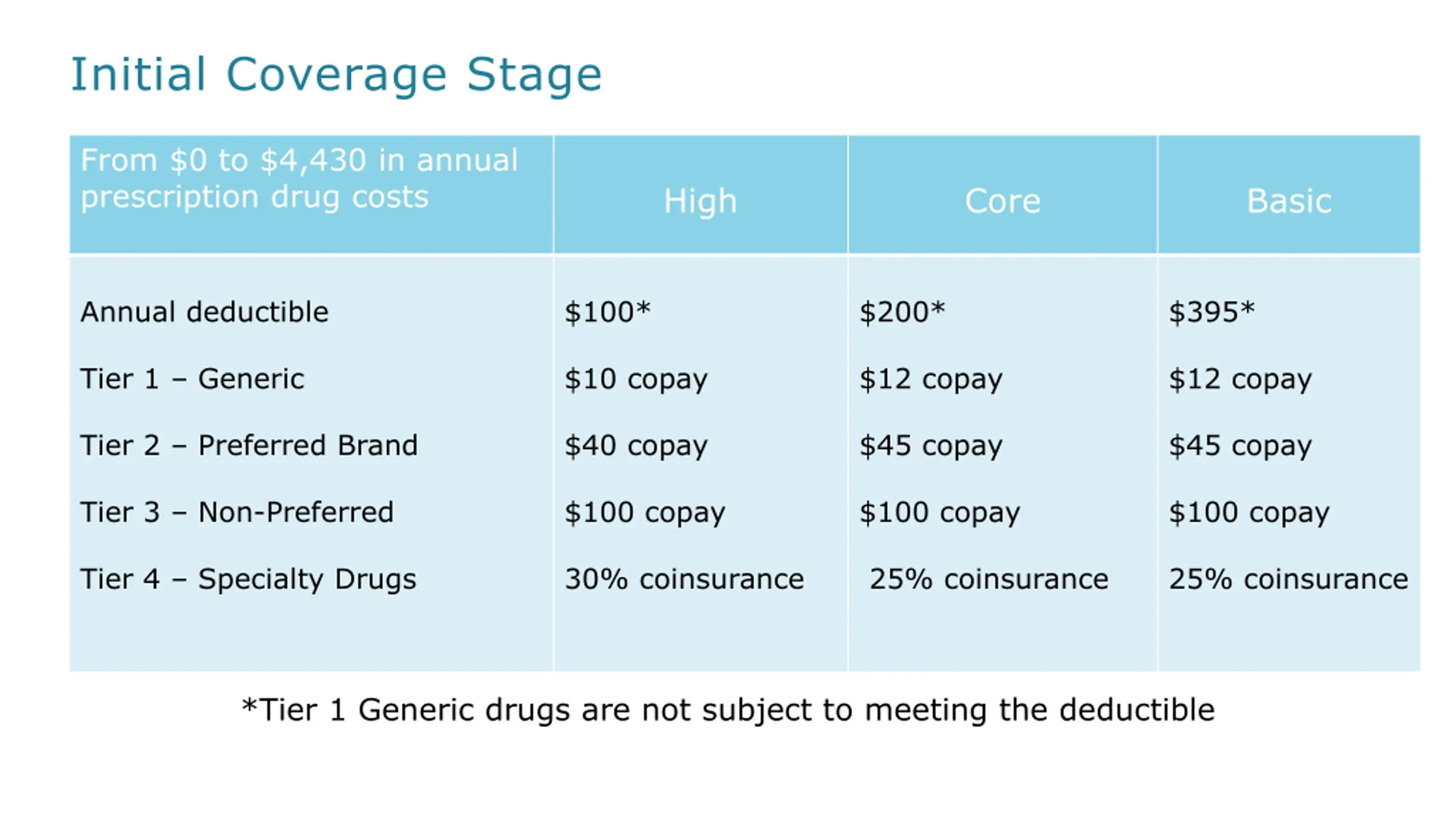Select the $200* Core deductible value

pyautogui.click(x=902, y=312)
